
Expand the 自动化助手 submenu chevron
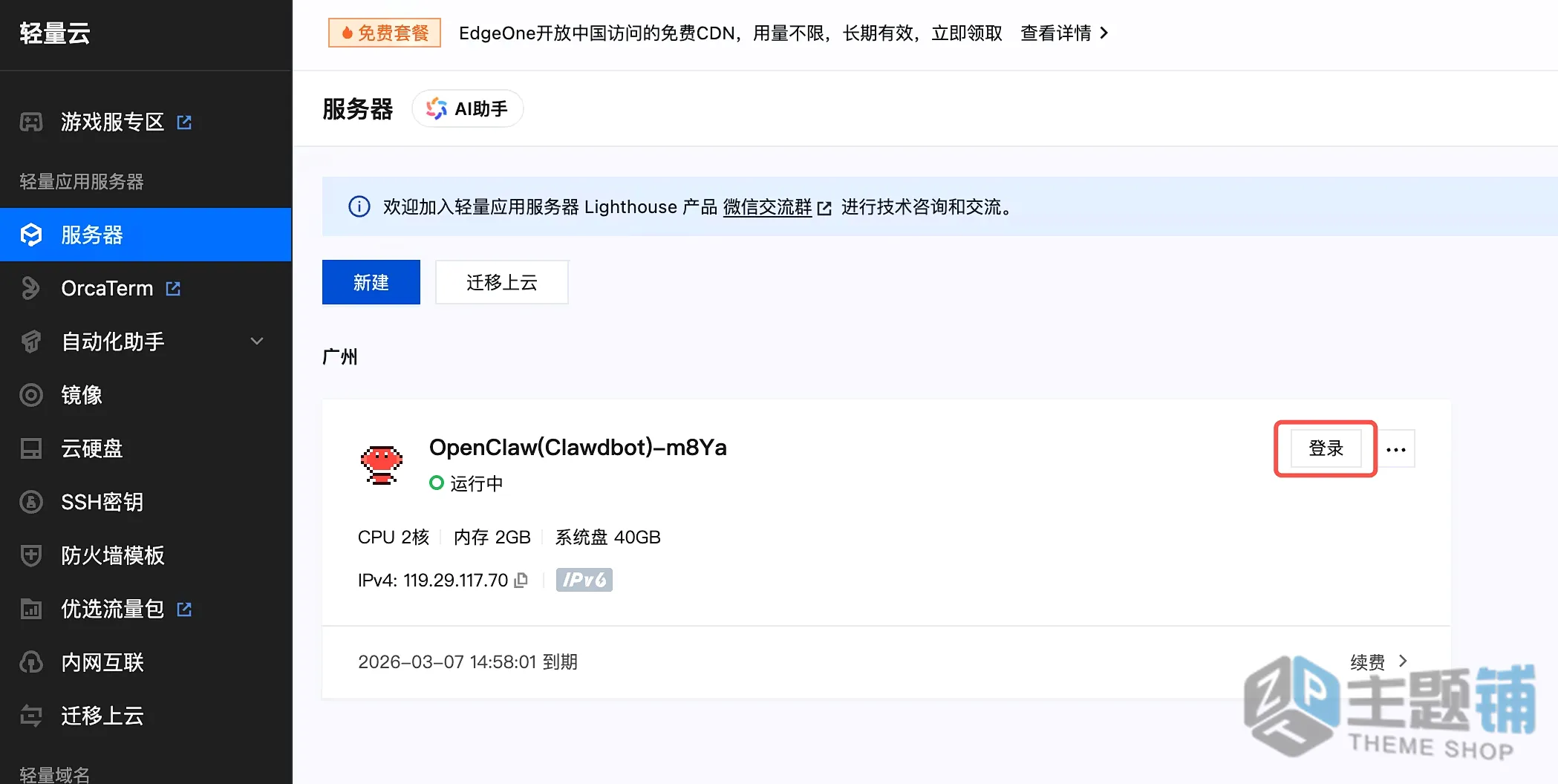pos(257,342)
